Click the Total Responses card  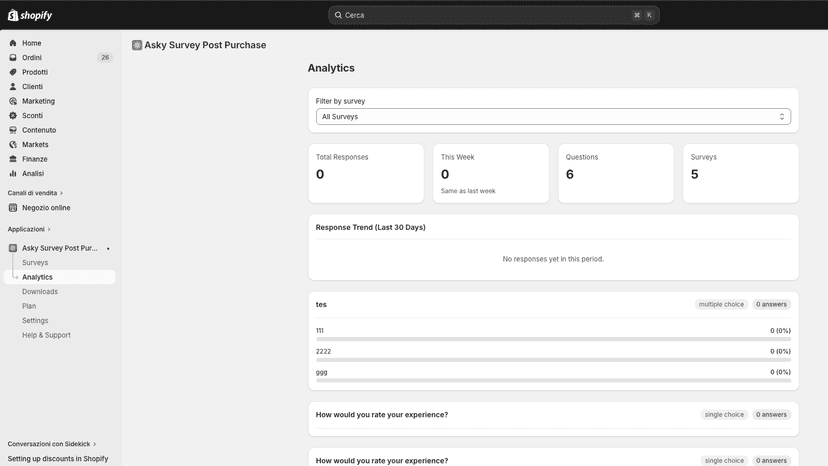tap(366, 173)
